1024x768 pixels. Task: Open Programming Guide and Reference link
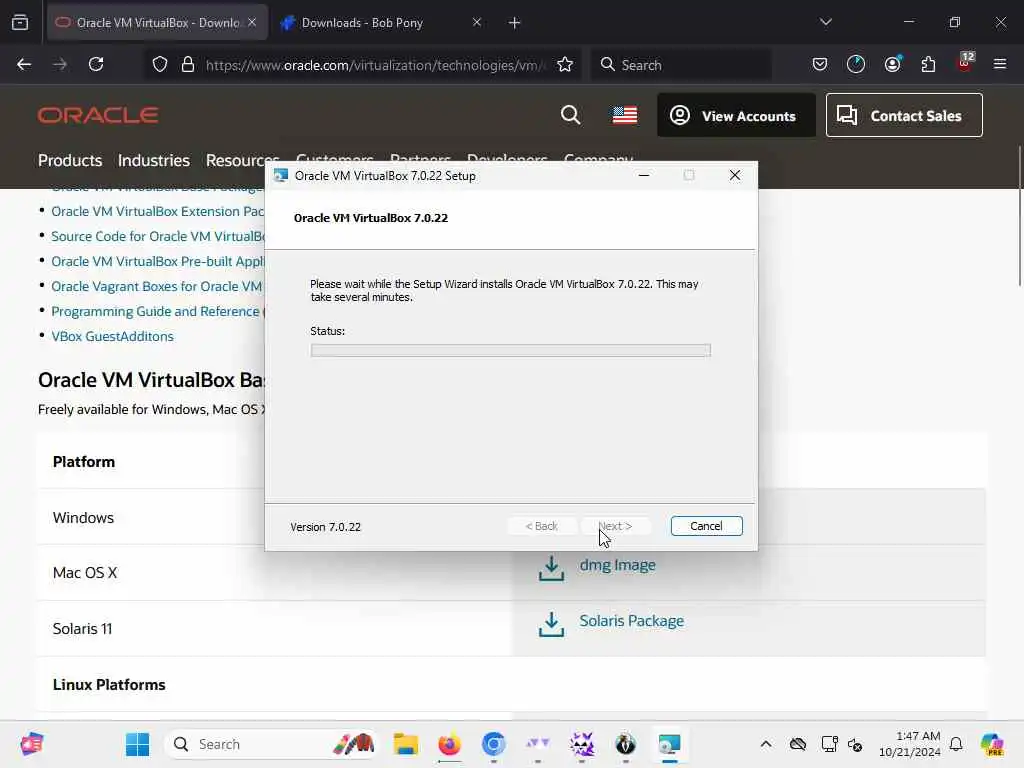[x=157, y=311]
